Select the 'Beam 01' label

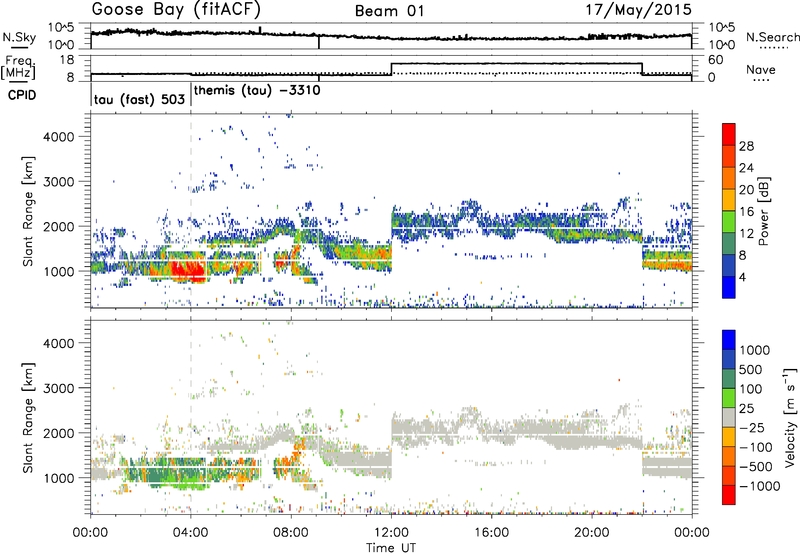390,11
